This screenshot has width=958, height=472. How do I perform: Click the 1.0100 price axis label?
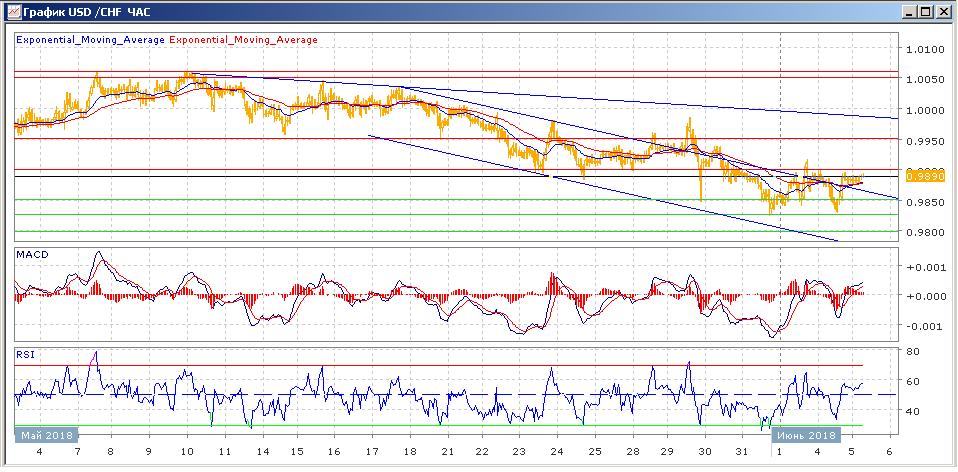(924, 49)
